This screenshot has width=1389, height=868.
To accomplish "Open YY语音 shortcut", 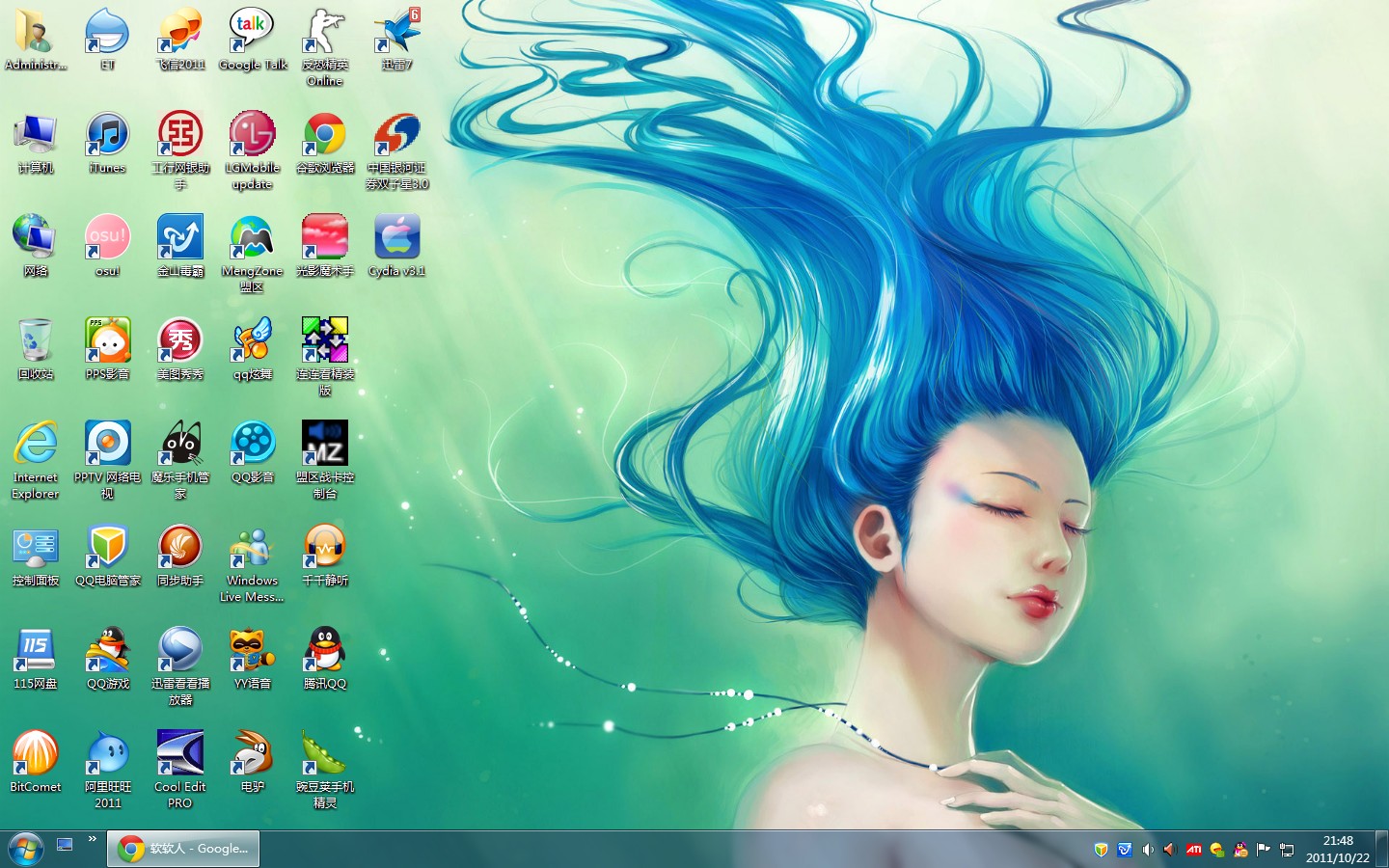I will point(253,660).
